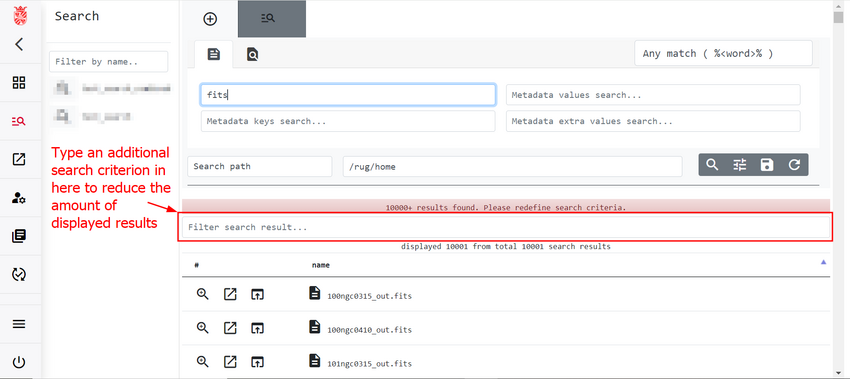Open the hamburger menu icon in sidebar
Viewport: 850px width, 379px height.
pyautogui.click(x=19, y=324)
